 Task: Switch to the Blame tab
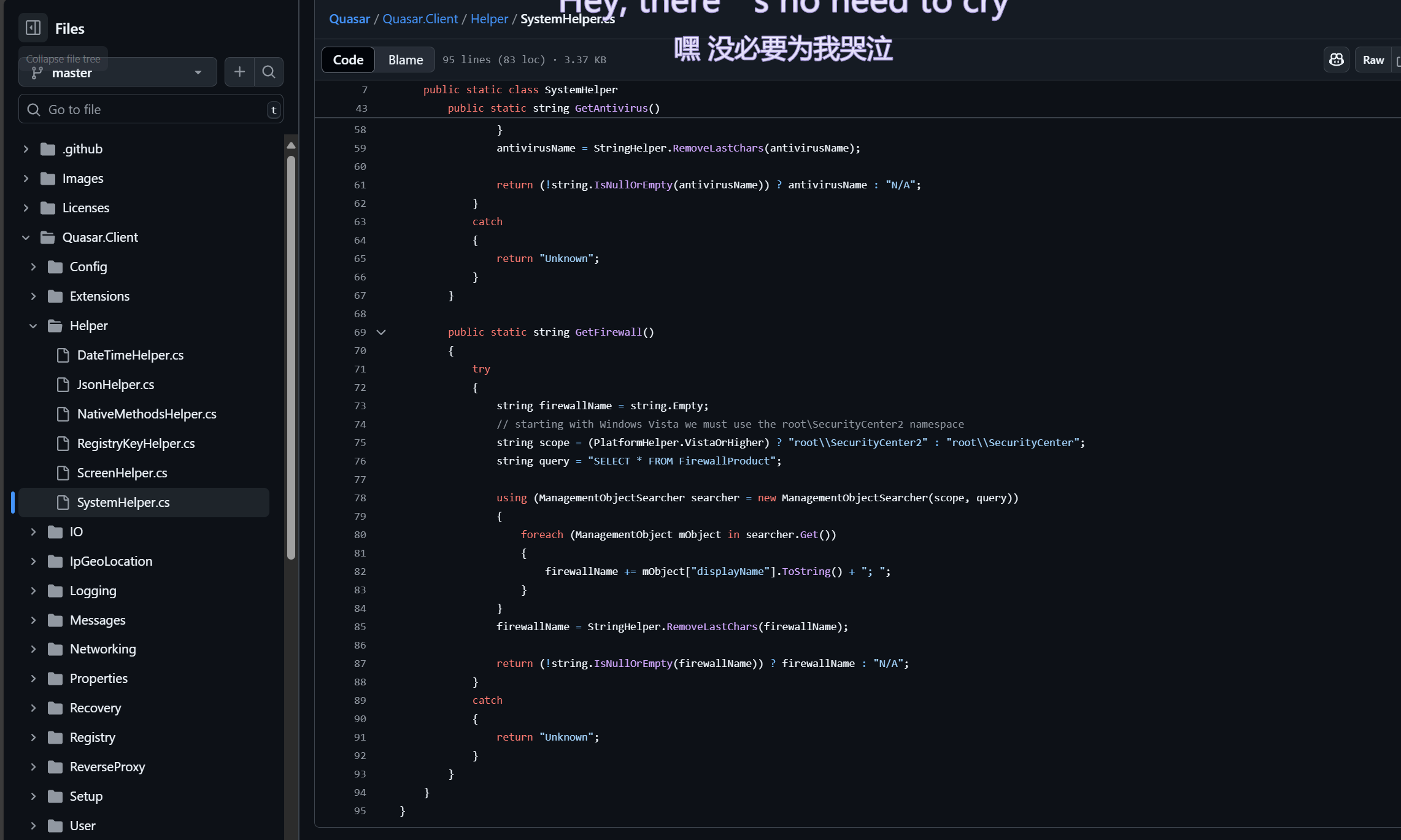pos(405,60)
